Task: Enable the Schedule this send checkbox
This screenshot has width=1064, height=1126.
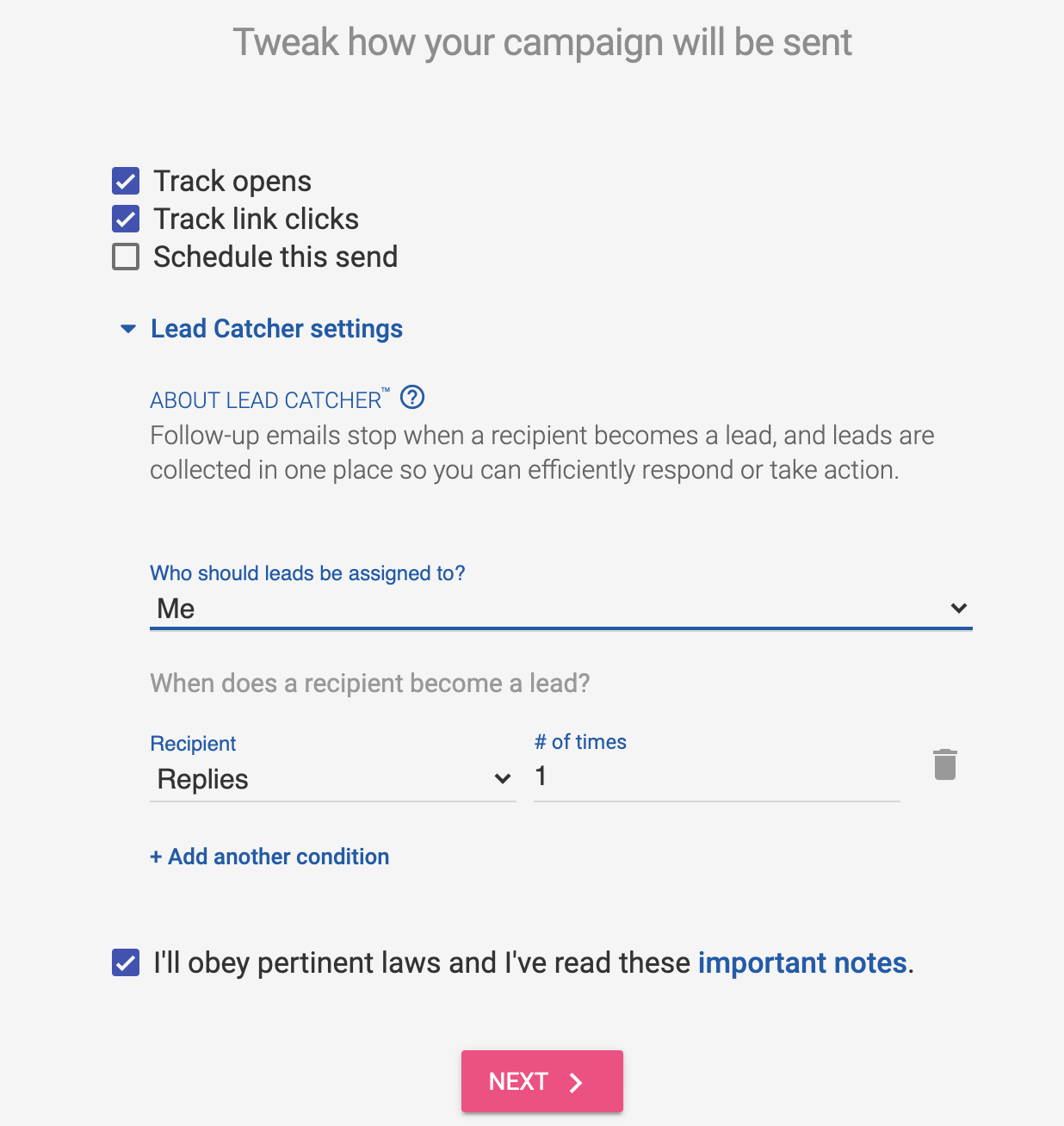Action: click(x=126, y=257)
